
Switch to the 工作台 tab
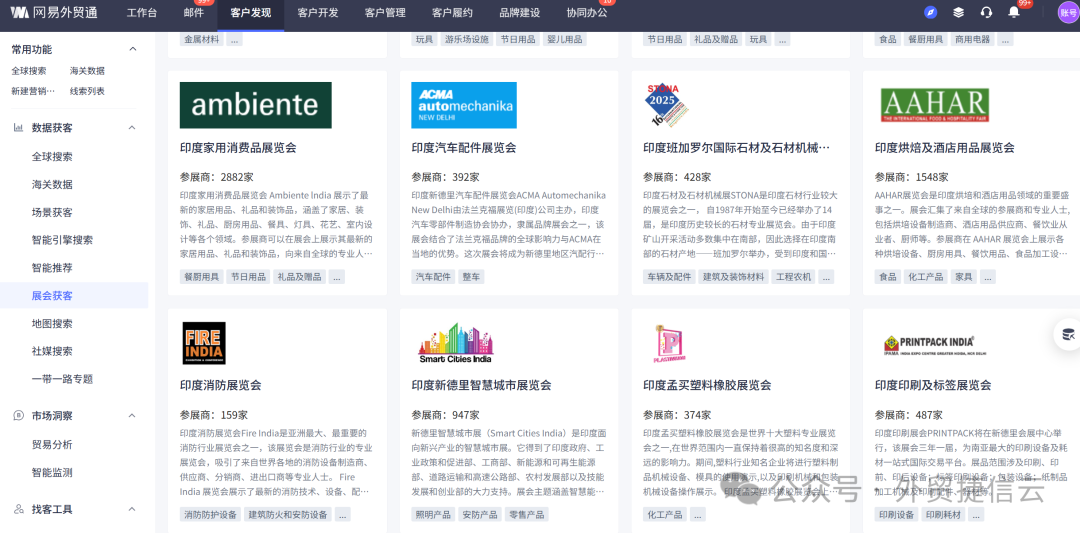pos(142,12)
